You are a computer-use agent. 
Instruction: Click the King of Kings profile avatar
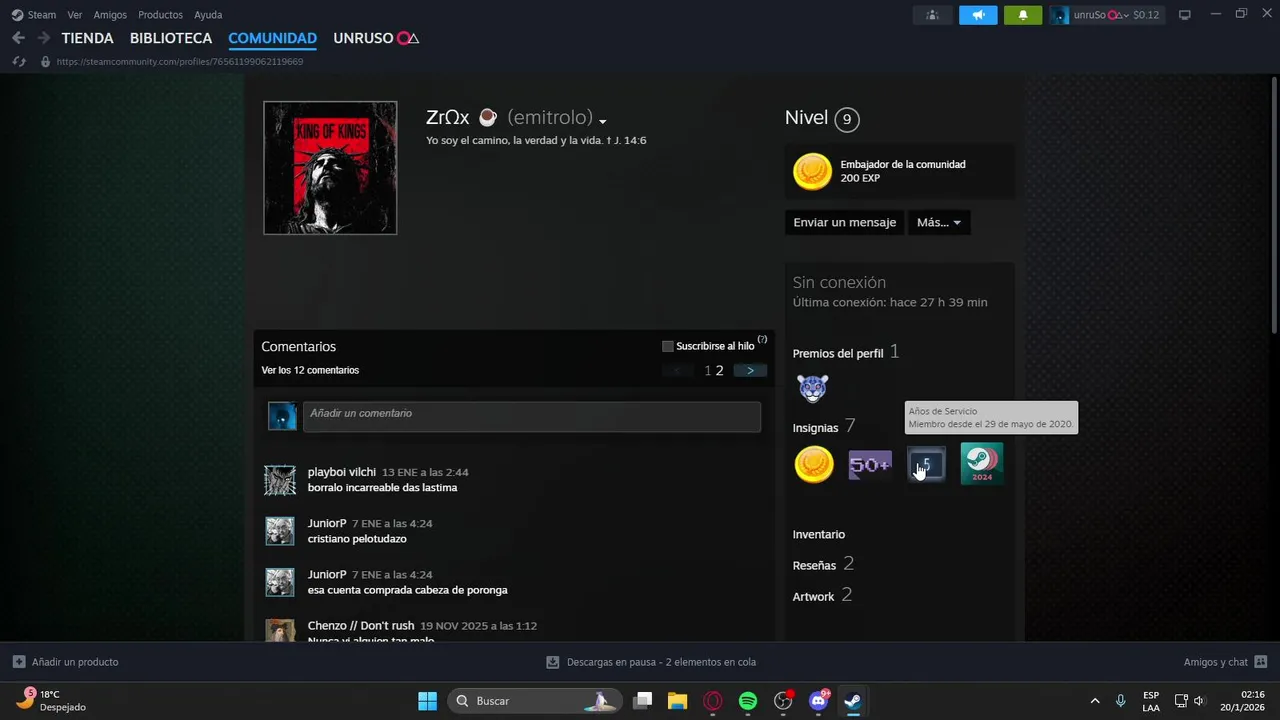330,168
